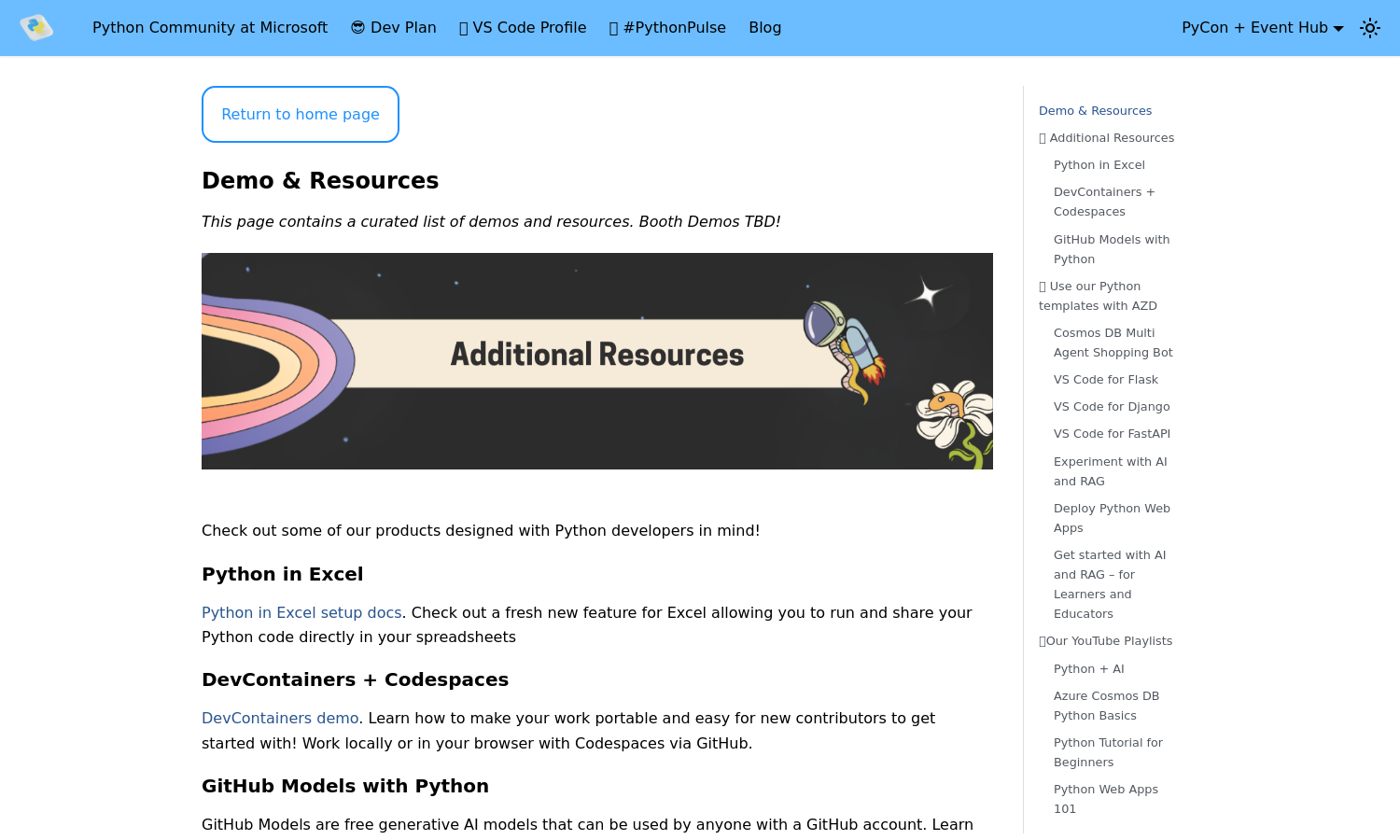Jump to Cosmos DB Multi Agent Shopping Bot
This screenshot has width=1400, height=840.
click(1113, 343)
